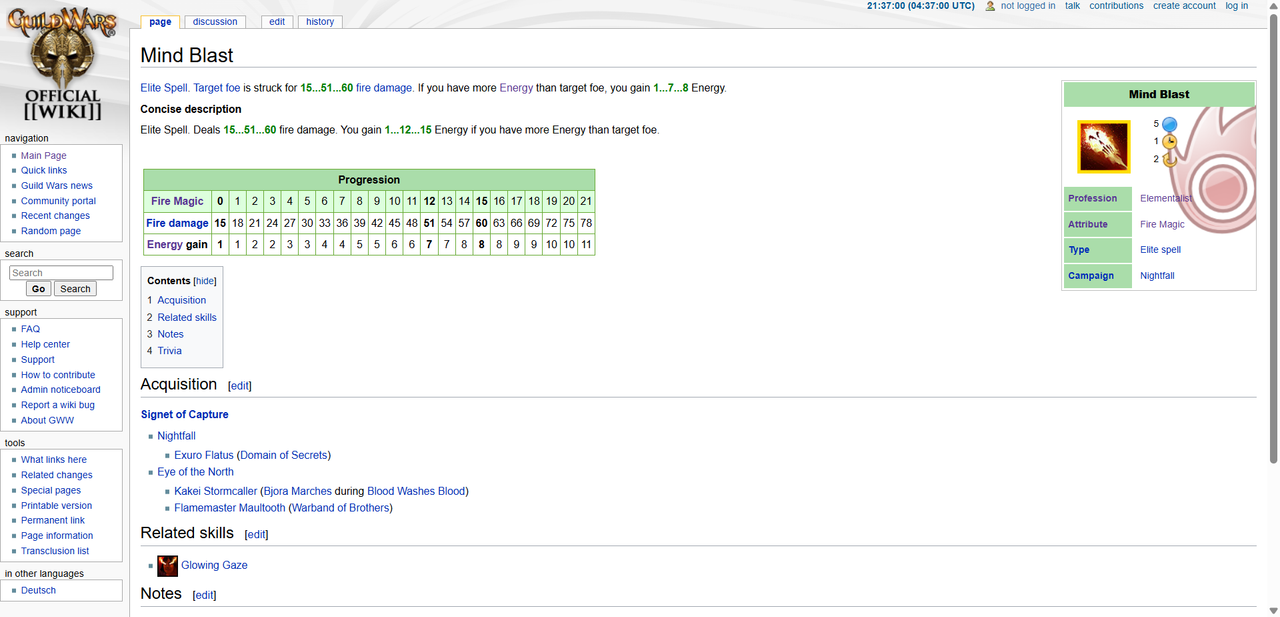This screenshot has width=1280, height=617.
Task: Open the log in link
Action: [1237, 6]
